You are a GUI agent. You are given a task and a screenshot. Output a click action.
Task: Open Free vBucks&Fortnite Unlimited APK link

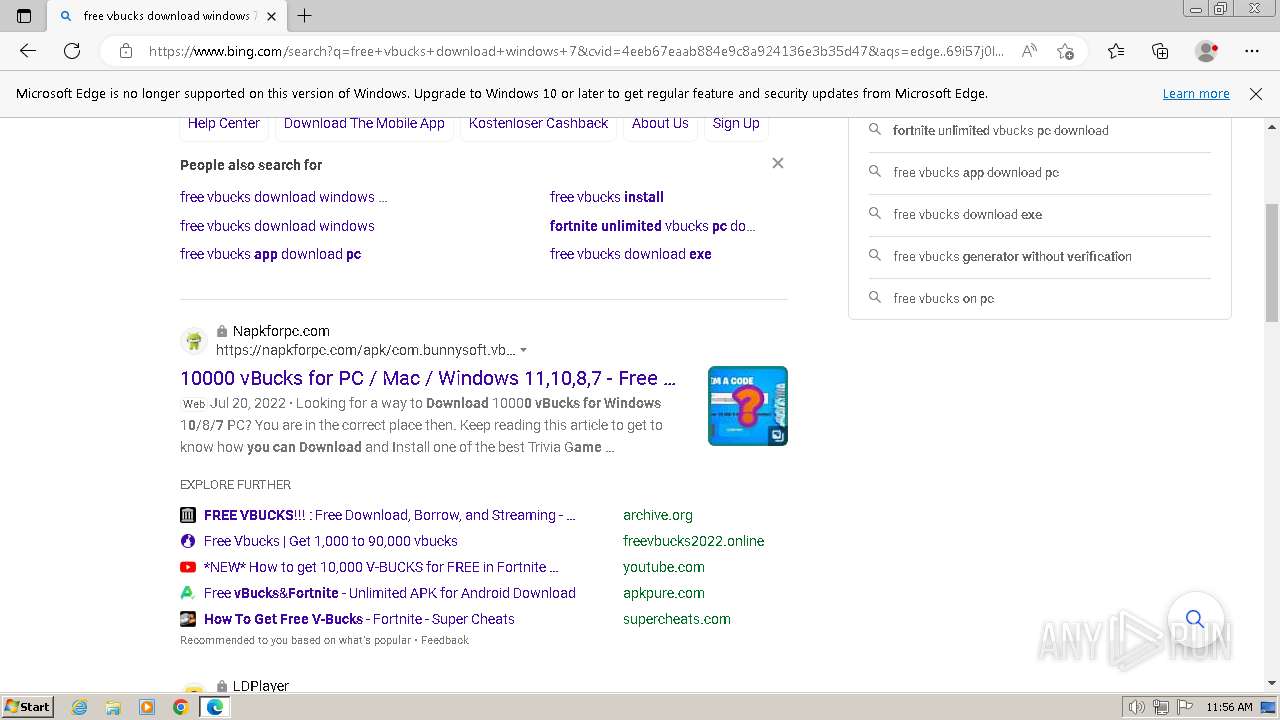coord(390,593)
